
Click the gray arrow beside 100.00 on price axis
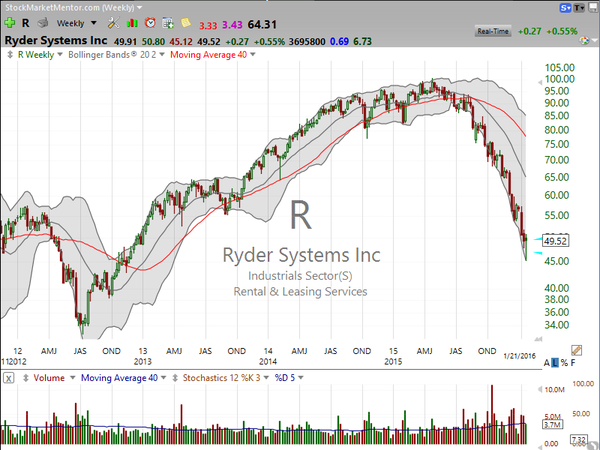pyautogui.click(x=540, y=82)
